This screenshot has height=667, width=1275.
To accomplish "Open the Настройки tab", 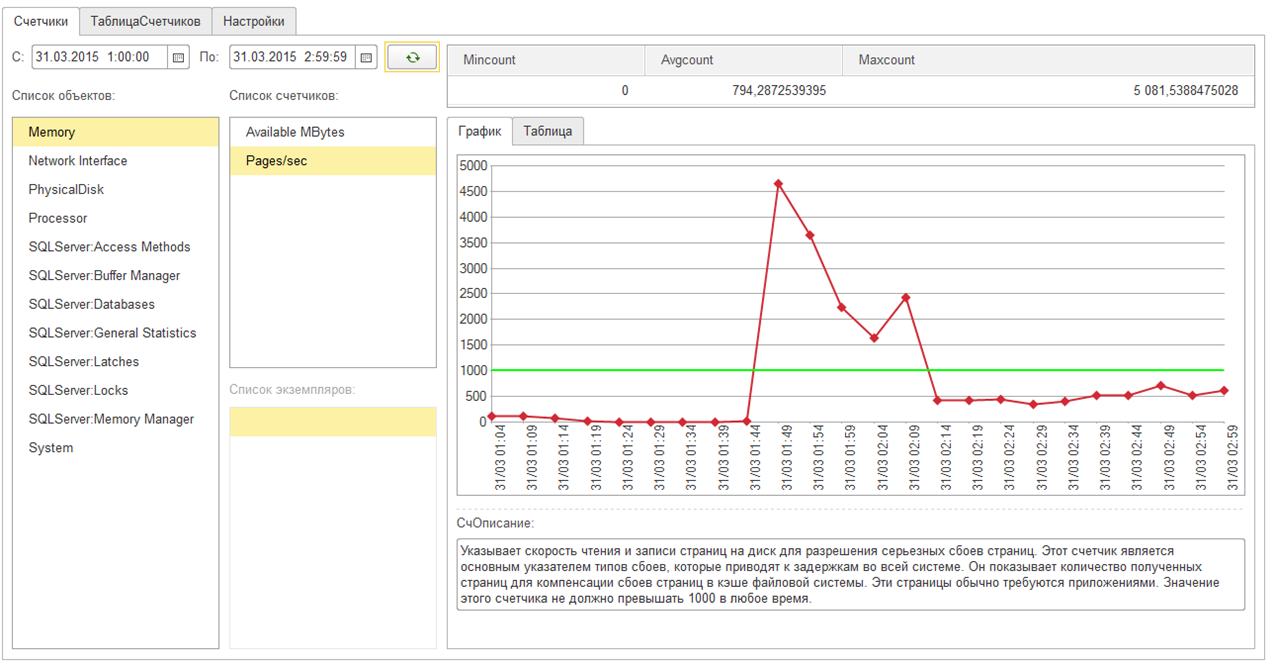I will tap(254, 21).
